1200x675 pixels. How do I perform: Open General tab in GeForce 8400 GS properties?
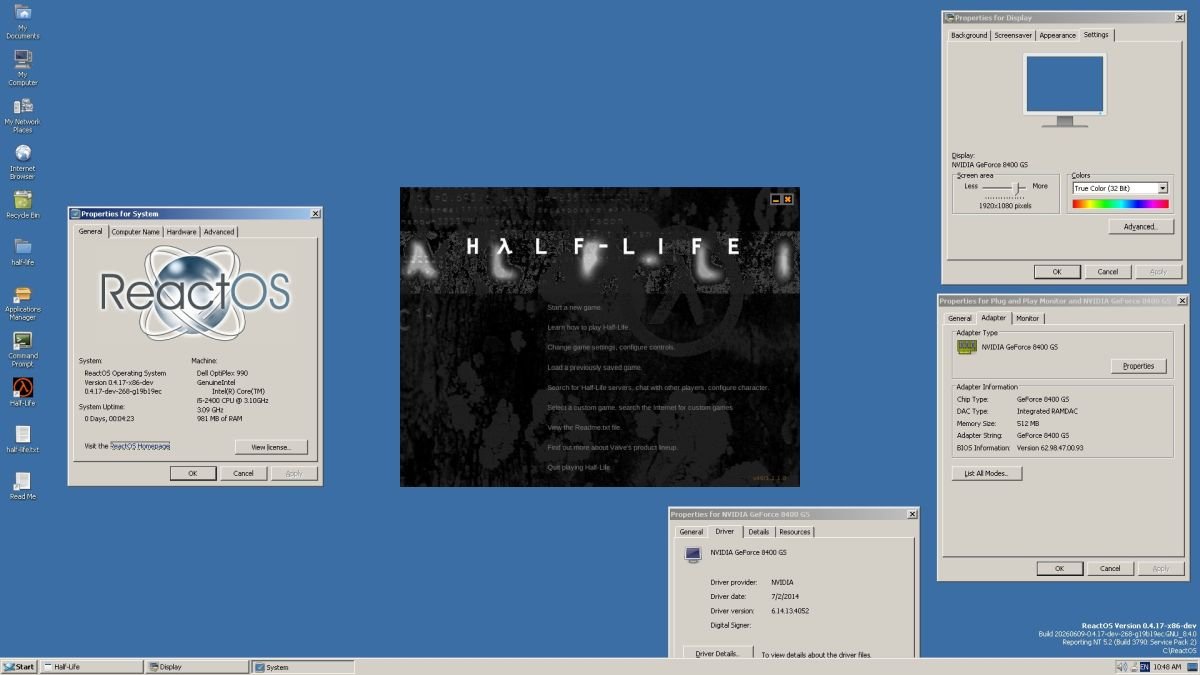pos(691,532)
